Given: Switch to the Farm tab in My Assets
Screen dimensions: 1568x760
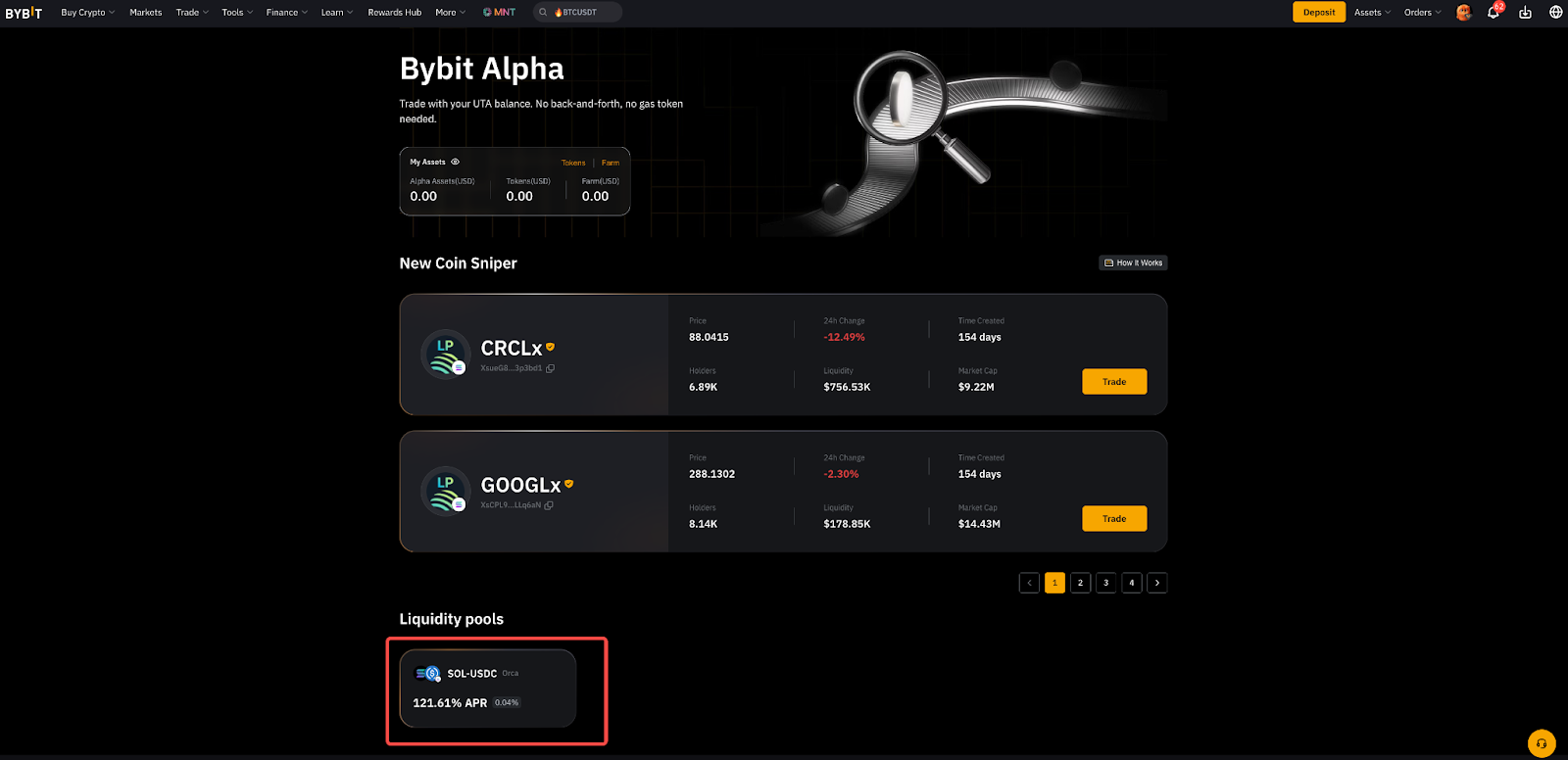Looking at the screenshot, I should click(x=611, y=163).
